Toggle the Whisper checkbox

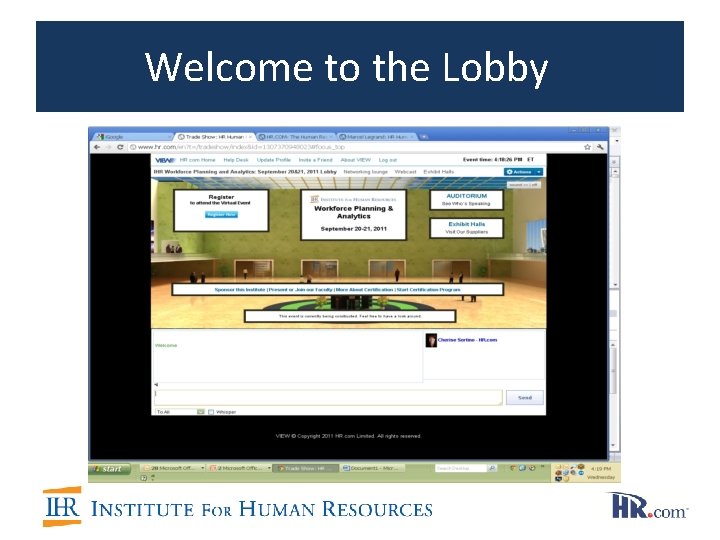[211, 412]
